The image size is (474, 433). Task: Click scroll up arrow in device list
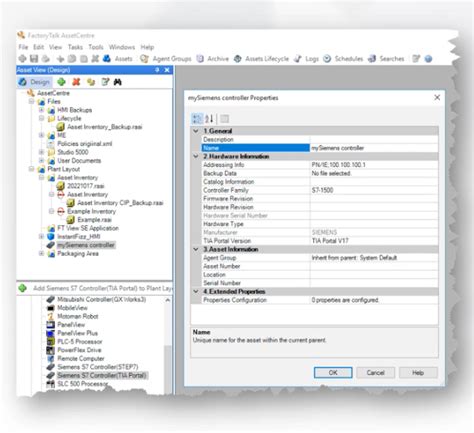pyautogui.click(x=168, y=300)
